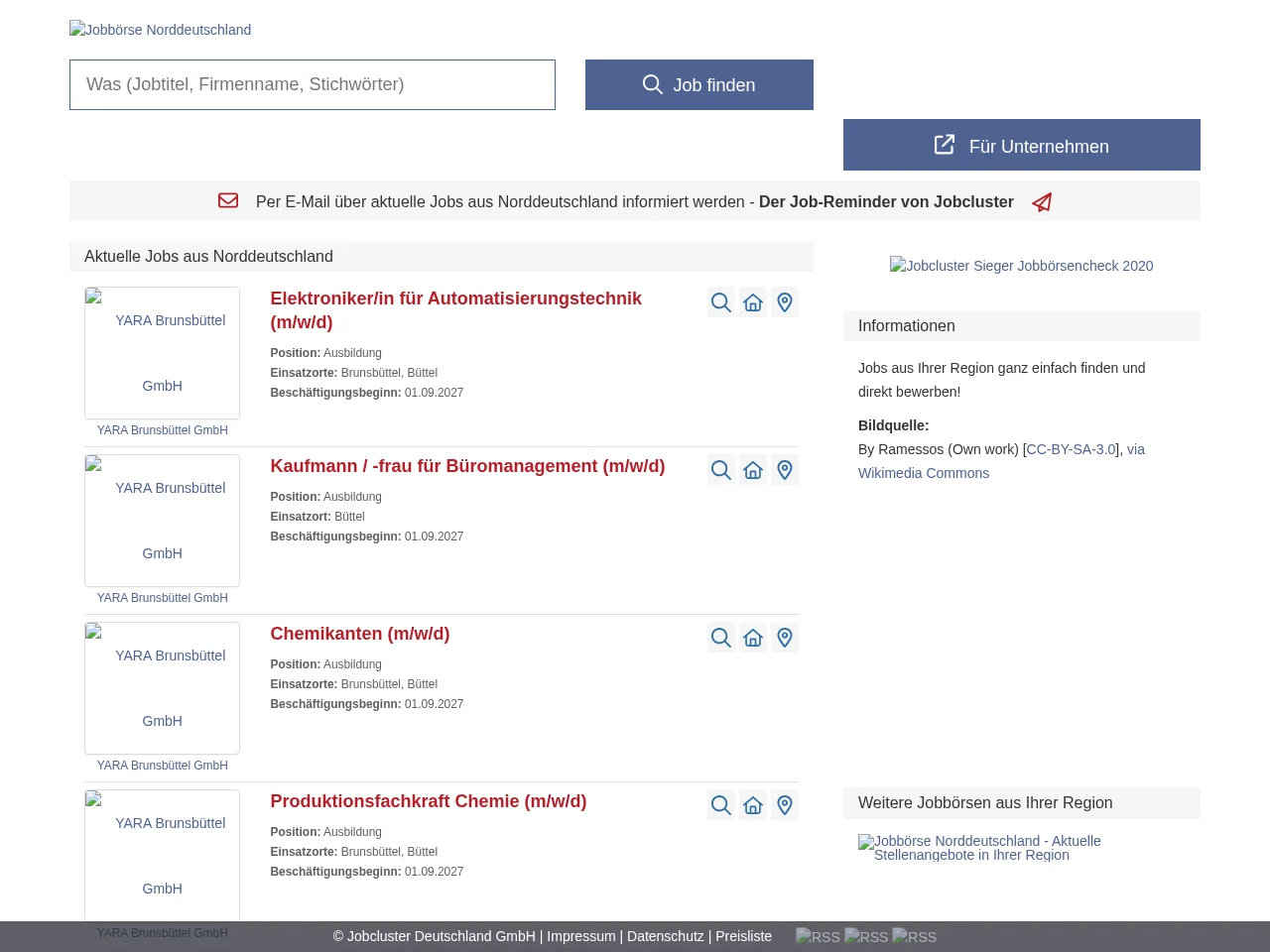
Task: Click the Einsatzort: Büttel text
Action: (x=317, y=517)
